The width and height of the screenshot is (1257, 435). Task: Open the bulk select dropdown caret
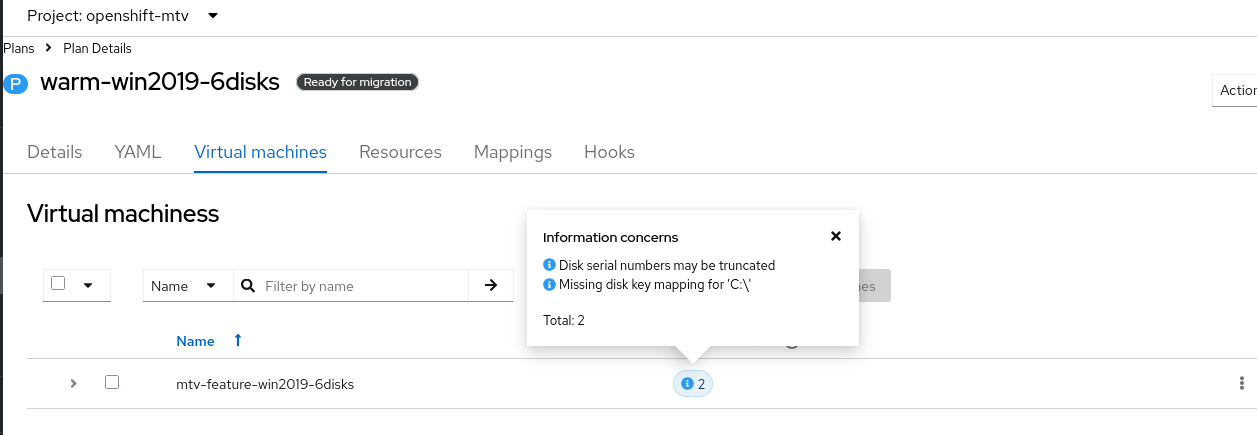tap(88, 285)
